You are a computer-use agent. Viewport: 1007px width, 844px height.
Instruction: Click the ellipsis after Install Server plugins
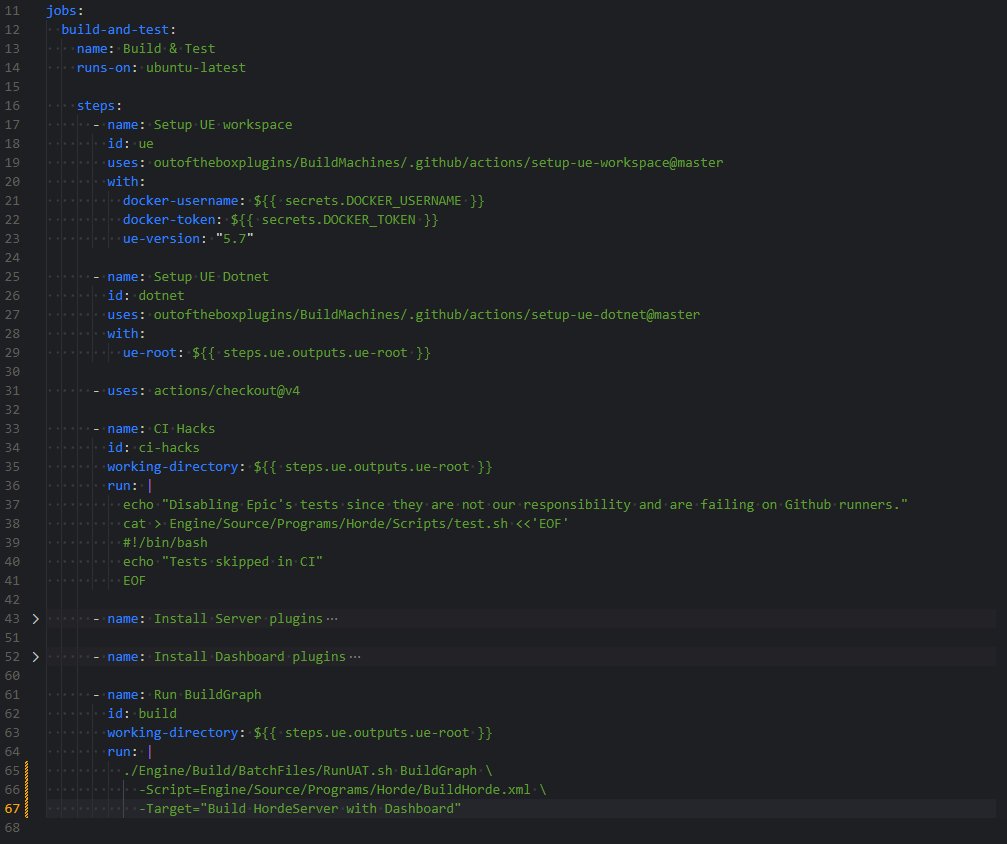point(332,619)
